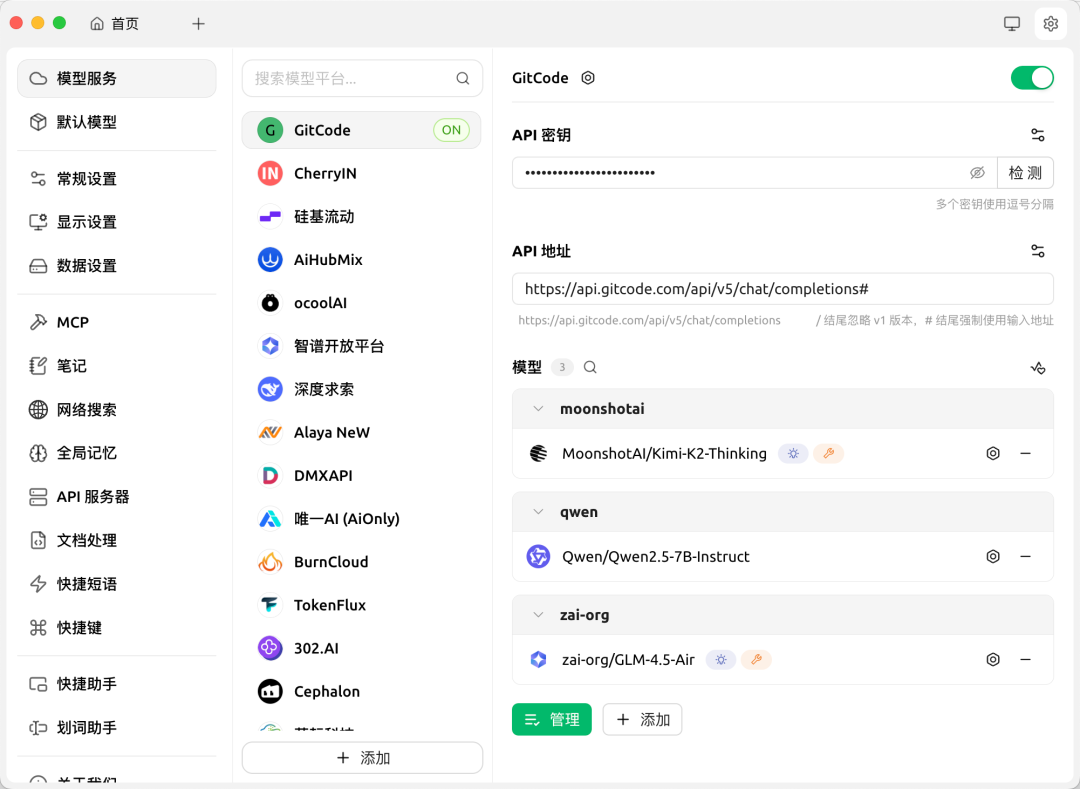Select the GitCode provider
This screenshot has width=1080, height=789.
362,130
